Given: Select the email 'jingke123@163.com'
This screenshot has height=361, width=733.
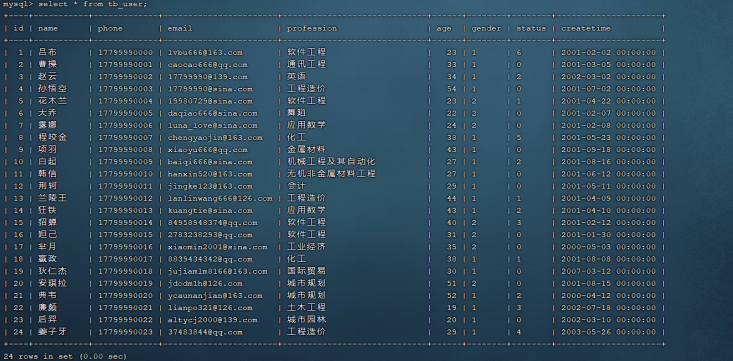Looking at the screenshot, I should point(210,187).
